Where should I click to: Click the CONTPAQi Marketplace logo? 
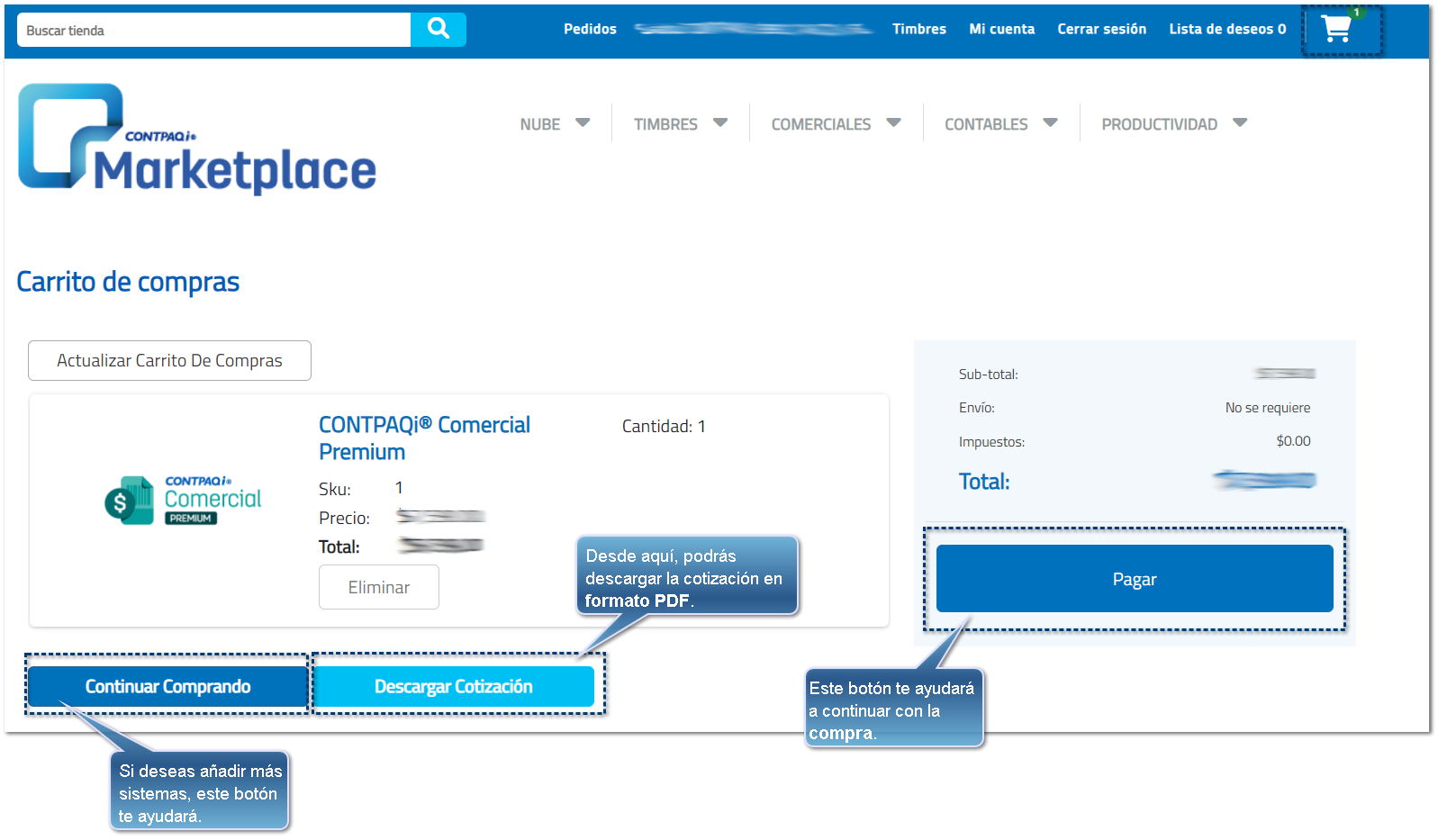[197, 140]
